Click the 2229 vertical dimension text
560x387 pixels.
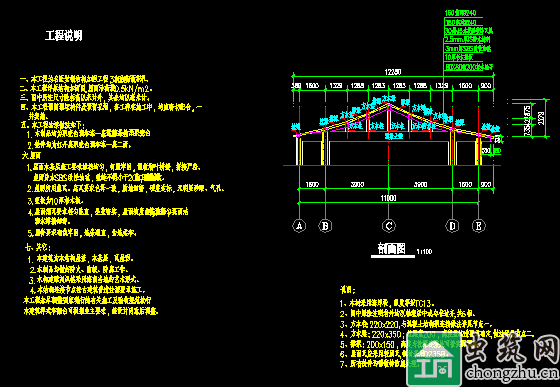(541, 118)
